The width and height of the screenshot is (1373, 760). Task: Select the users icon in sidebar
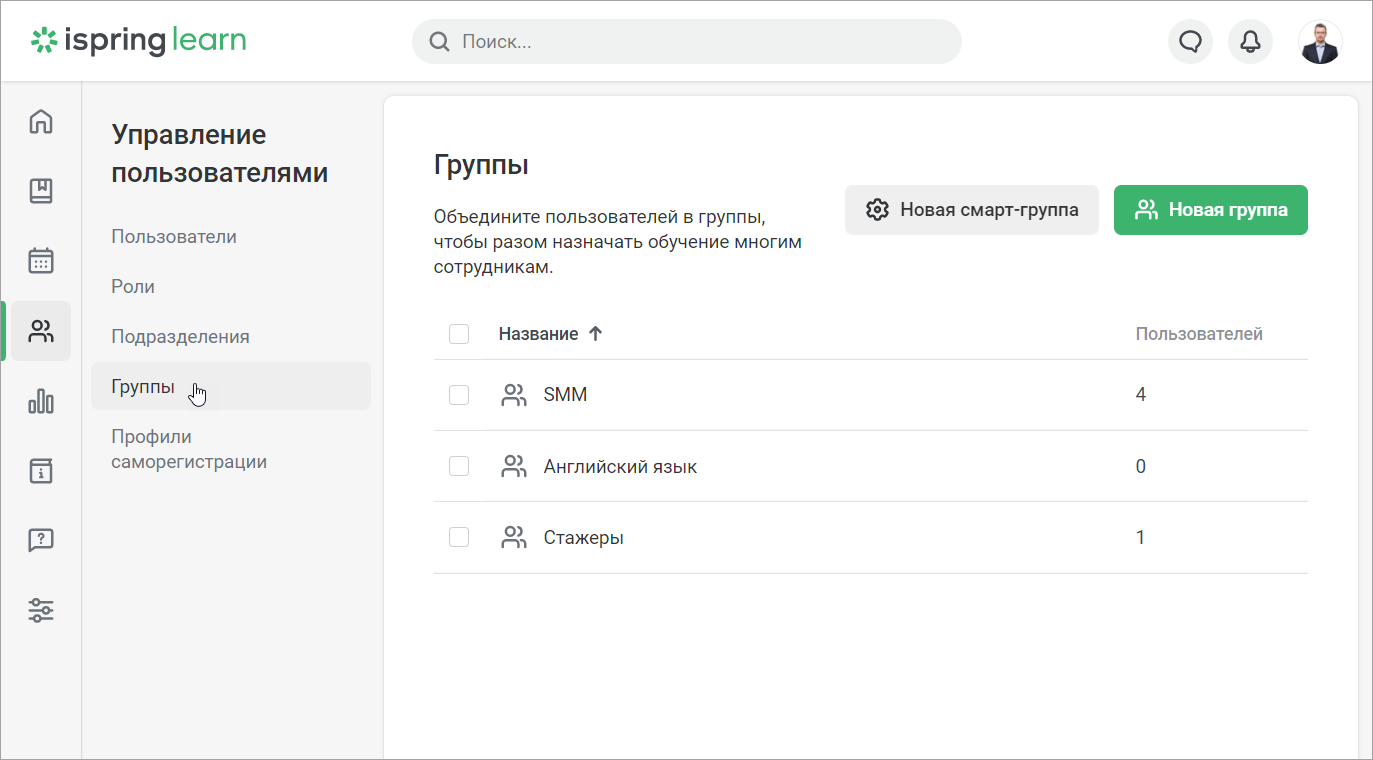point(41,331)
